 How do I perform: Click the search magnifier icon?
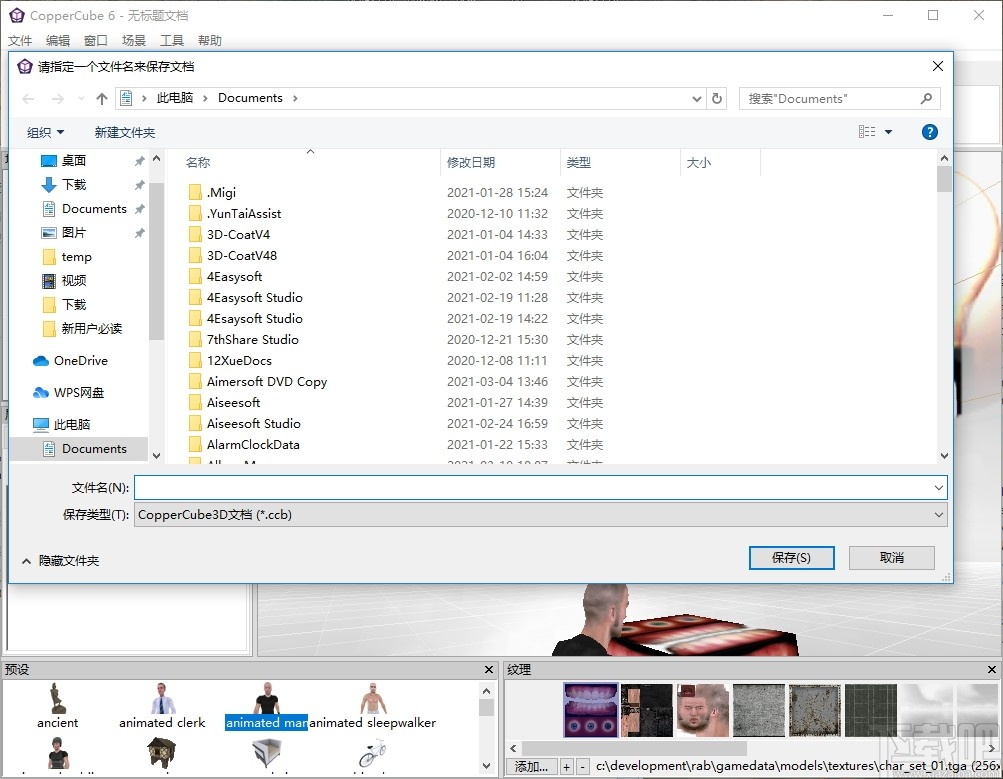tap(926, 98)
